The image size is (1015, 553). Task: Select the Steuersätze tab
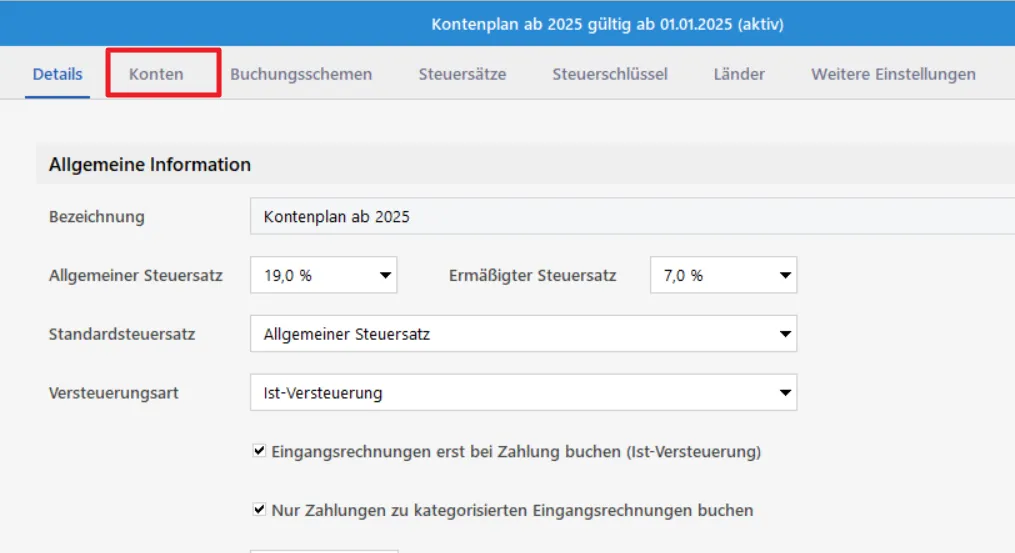462,74
